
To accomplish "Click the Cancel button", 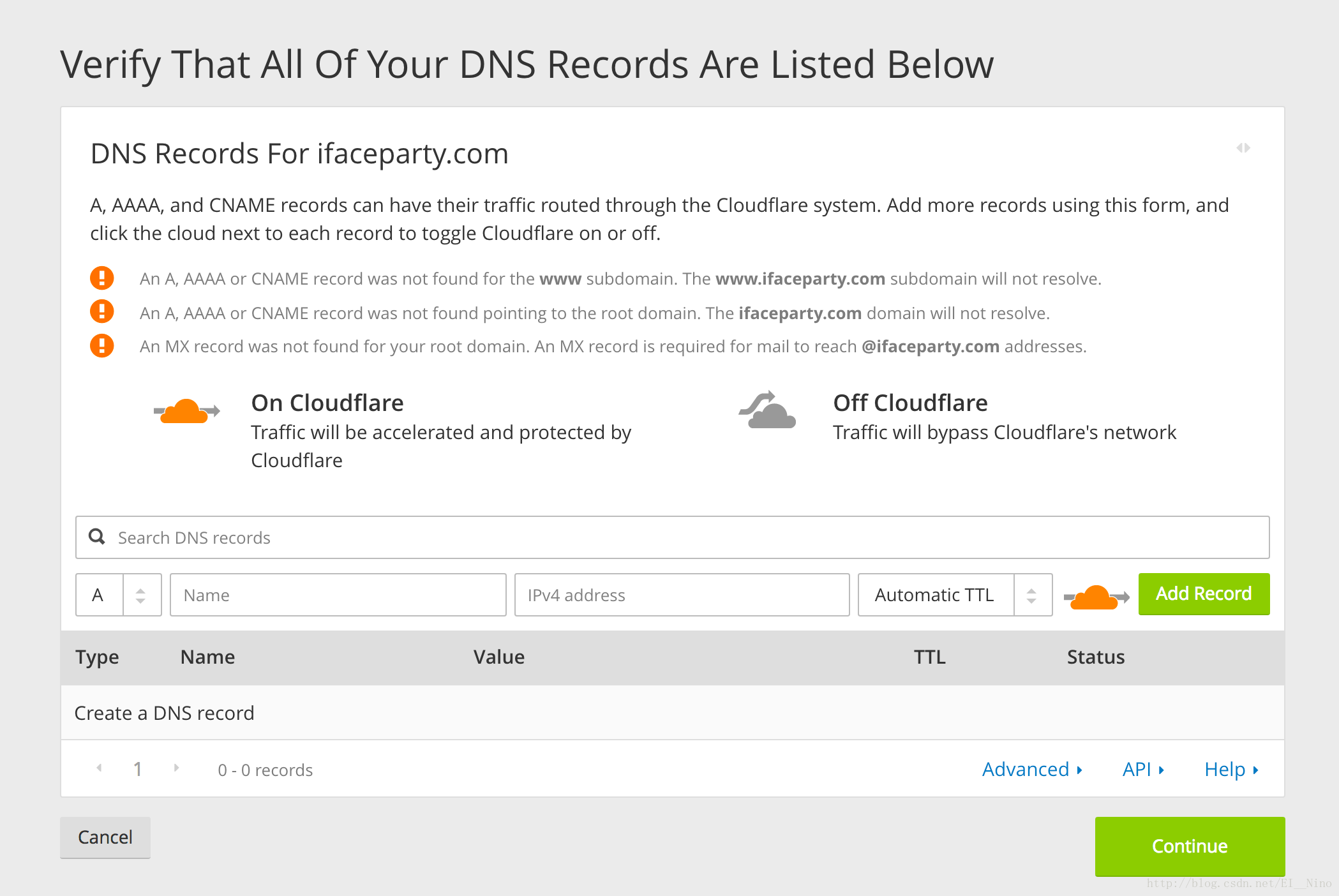I will [105, 837].
